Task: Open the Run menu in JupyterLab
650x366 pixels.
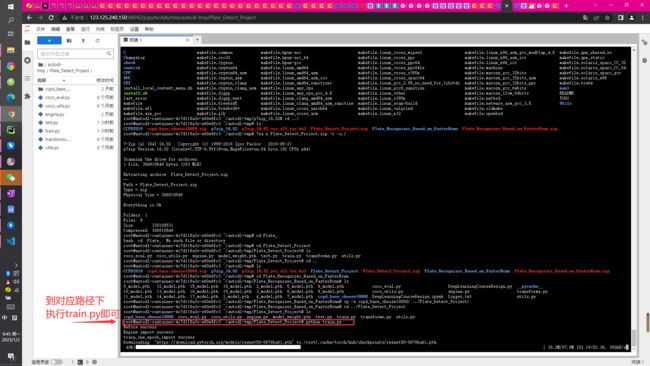Action: [x=85, y=29]
